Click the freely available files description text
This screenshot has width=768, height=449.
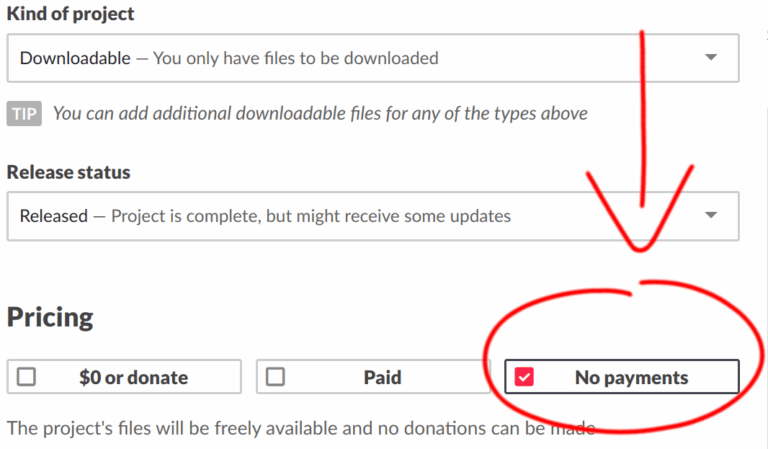(300, 428)
